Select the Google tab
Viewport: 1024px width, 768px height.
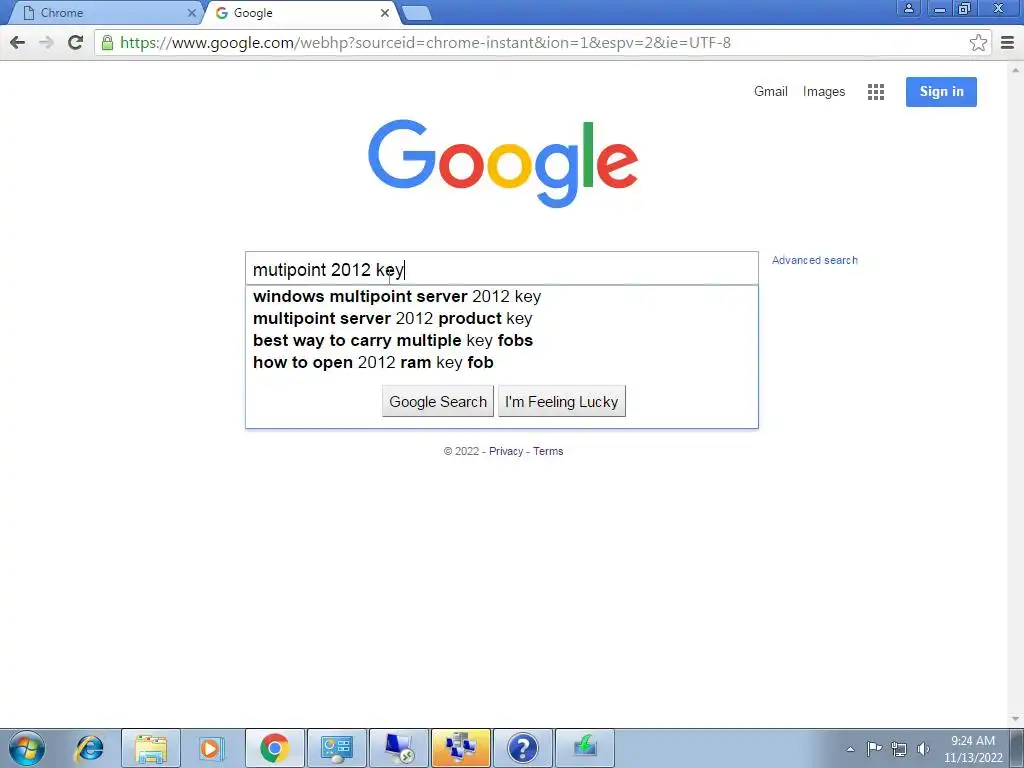click(300, 13)
